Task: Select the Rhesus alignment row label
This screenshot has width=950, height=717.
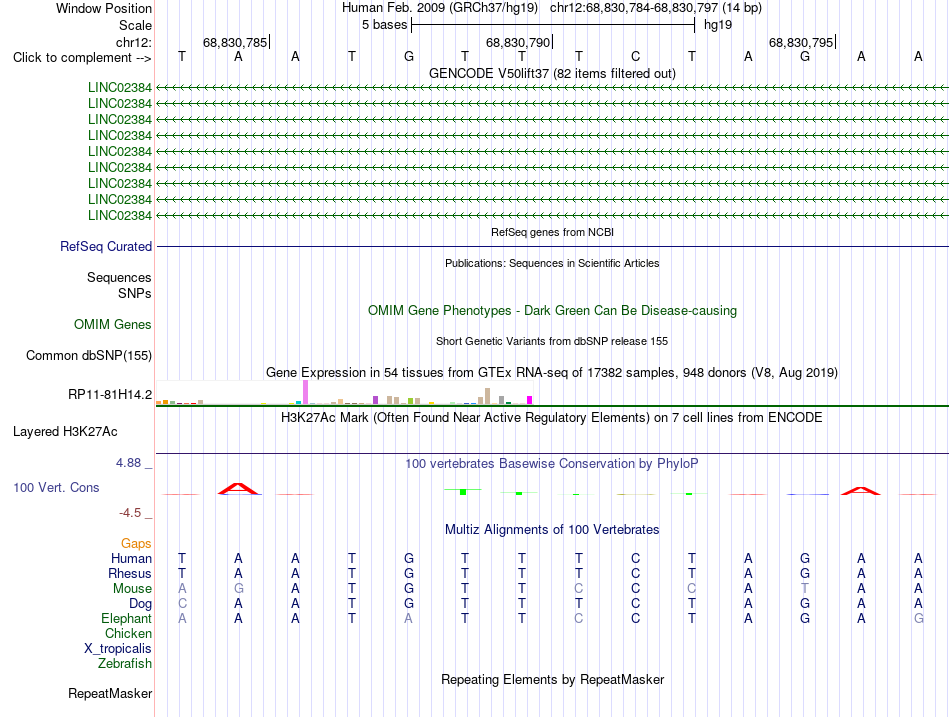Action: 130,573
